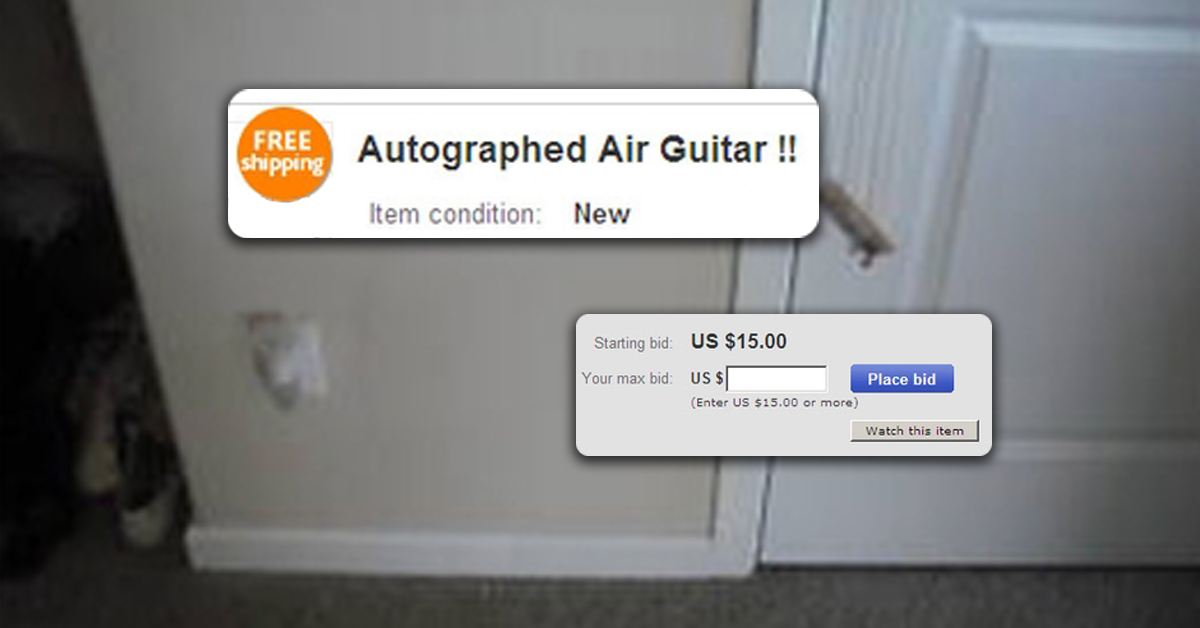This screenshot has height=628, width=1200.
Task: Click the Your max bid label
Action: (627, 379)
